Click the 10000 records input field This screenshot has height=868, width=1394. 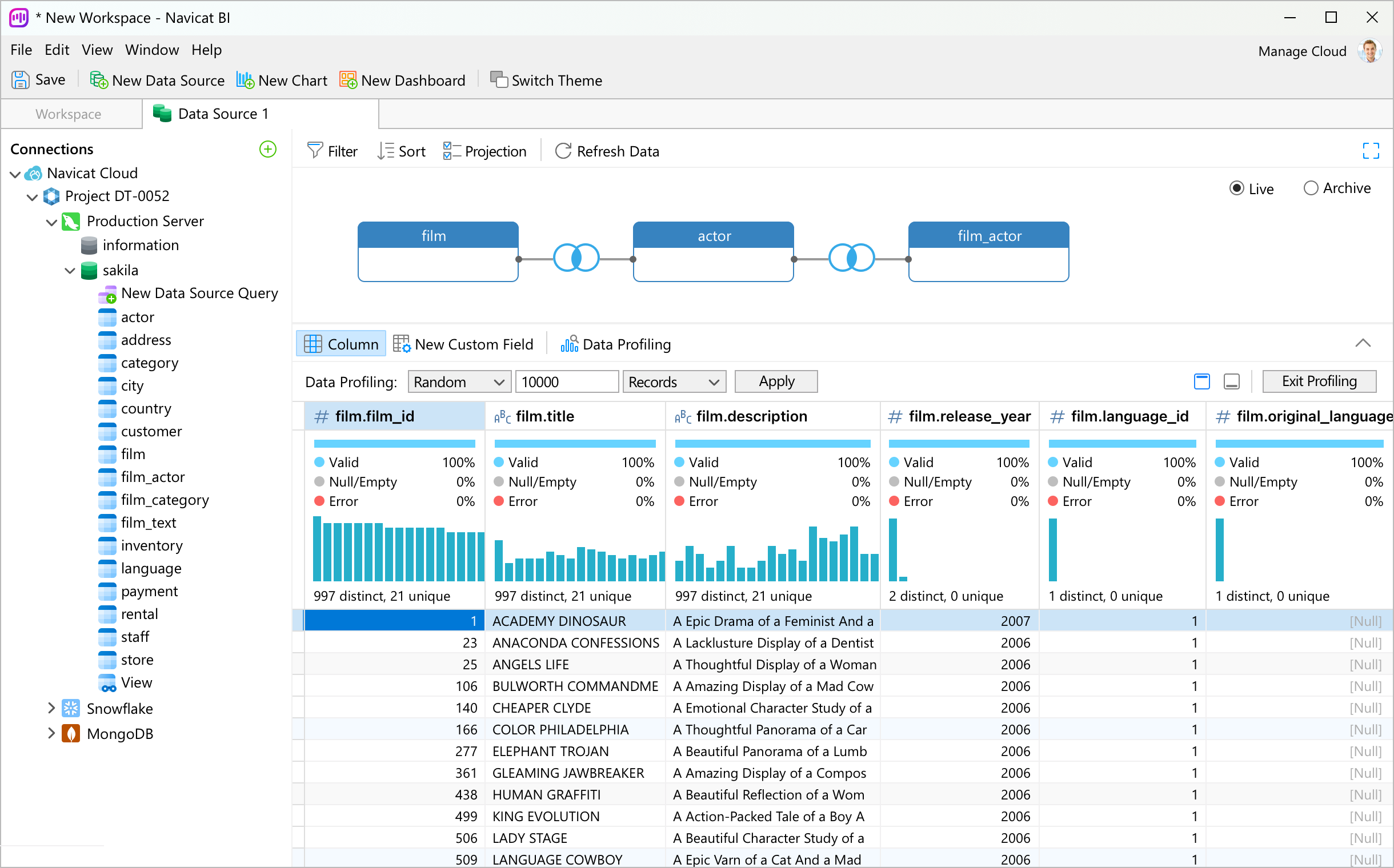[x=566, y=383]
